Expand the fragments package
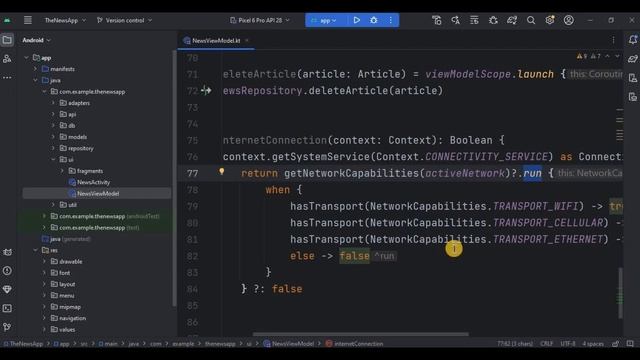This screenshot has height=360, width=640. pos(62,171)
